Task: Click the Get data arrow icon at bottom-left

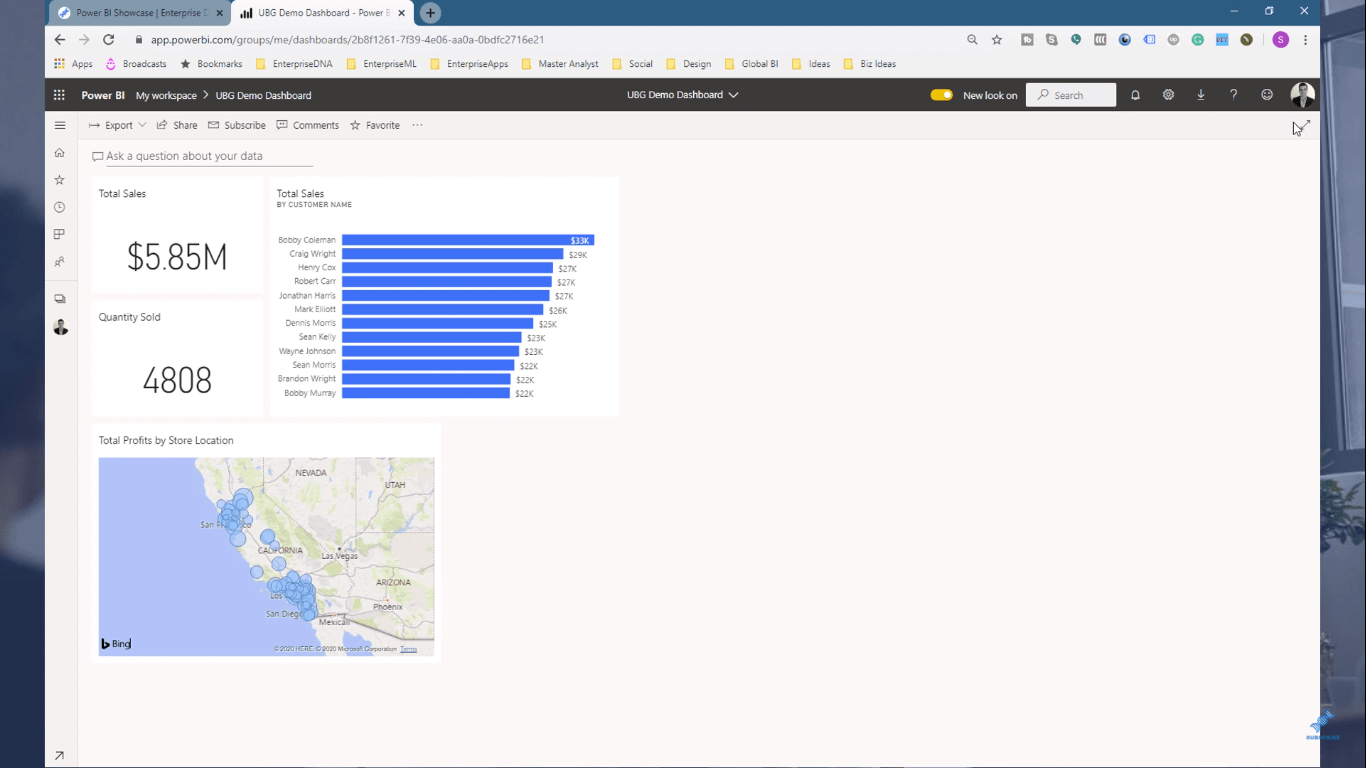Action: click(x=60, y=756)
